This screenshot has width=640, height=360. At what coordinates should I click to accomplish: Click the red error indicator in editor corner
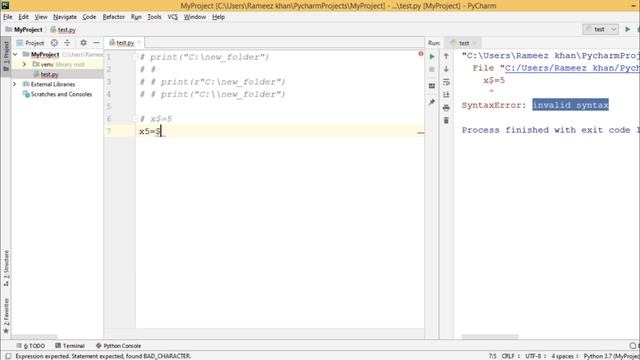420,54
